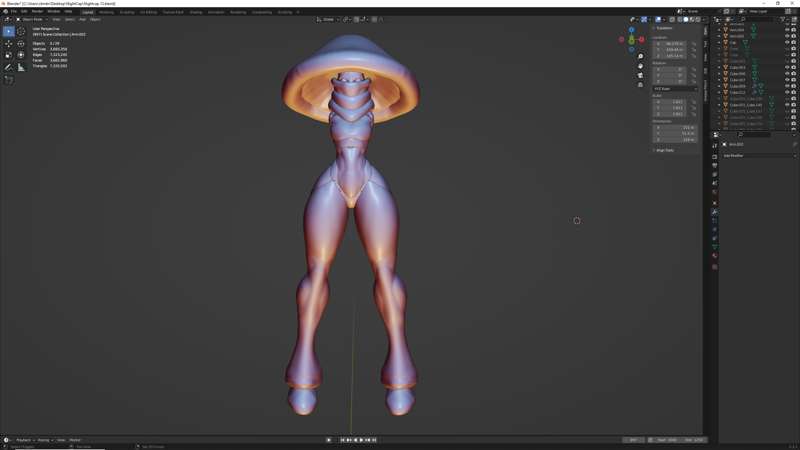Open the Texture properties tab icon
Screen dimensions: 800x450
pyautogui.click(x=715, y=266)
